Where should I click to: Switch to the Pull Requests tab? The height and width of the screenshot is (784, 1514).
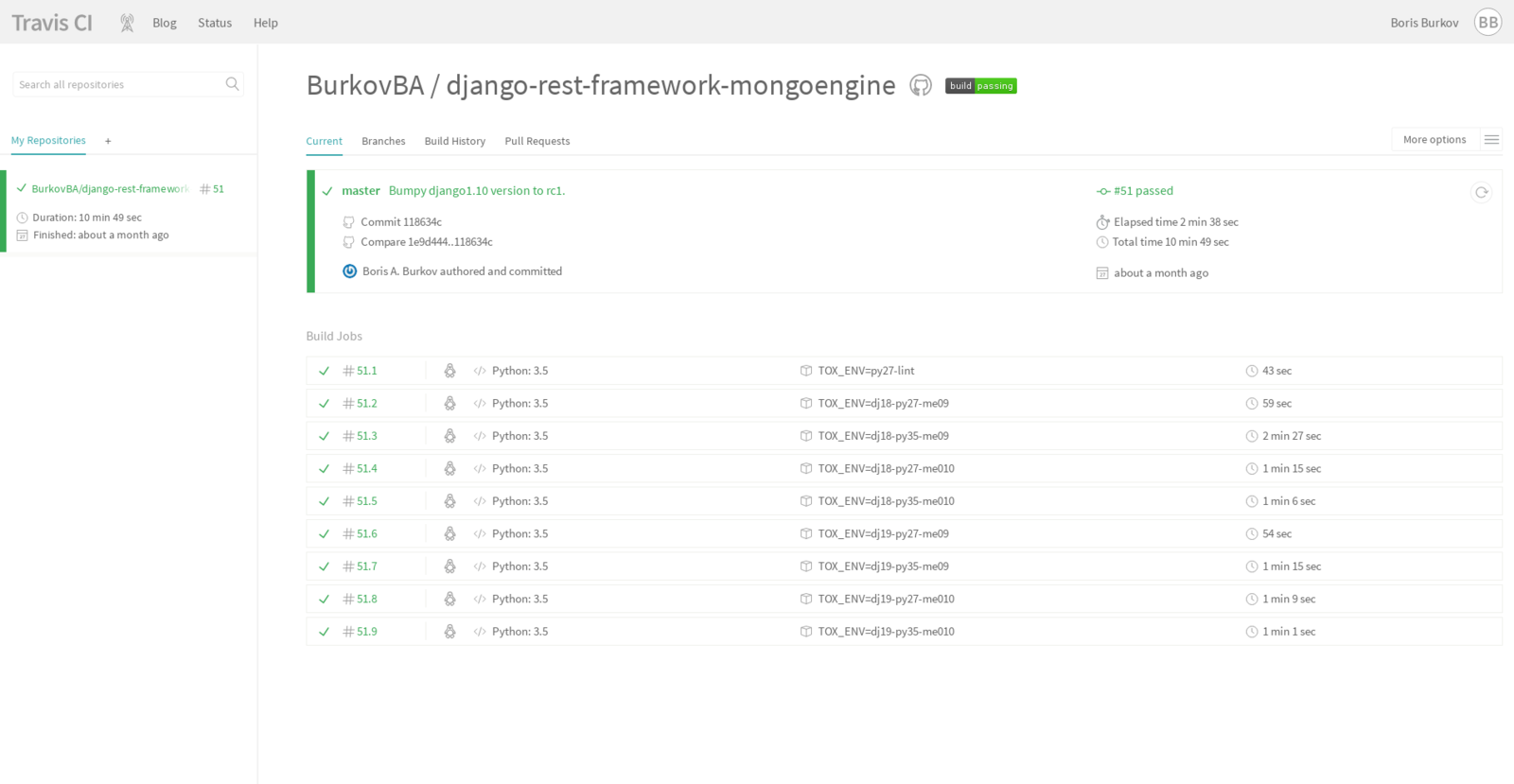pyautogui.click(x=537, y=141)
